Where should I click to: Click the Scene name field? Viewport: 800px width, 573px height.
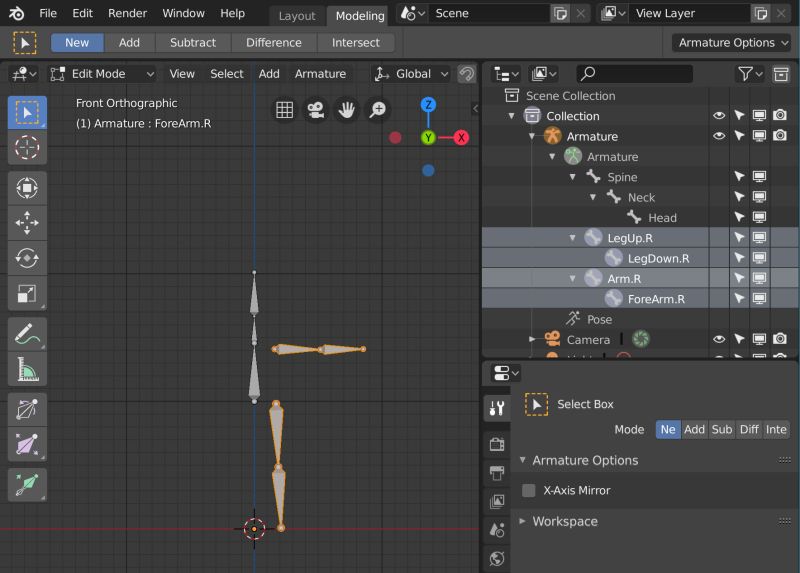489,14
